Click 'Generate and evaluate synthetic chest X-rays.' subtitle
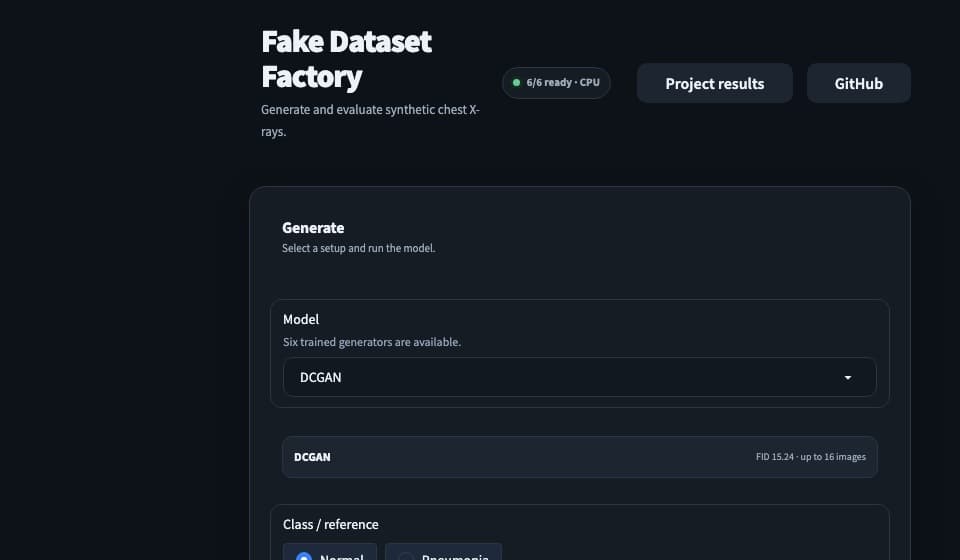 pos(370,121)
